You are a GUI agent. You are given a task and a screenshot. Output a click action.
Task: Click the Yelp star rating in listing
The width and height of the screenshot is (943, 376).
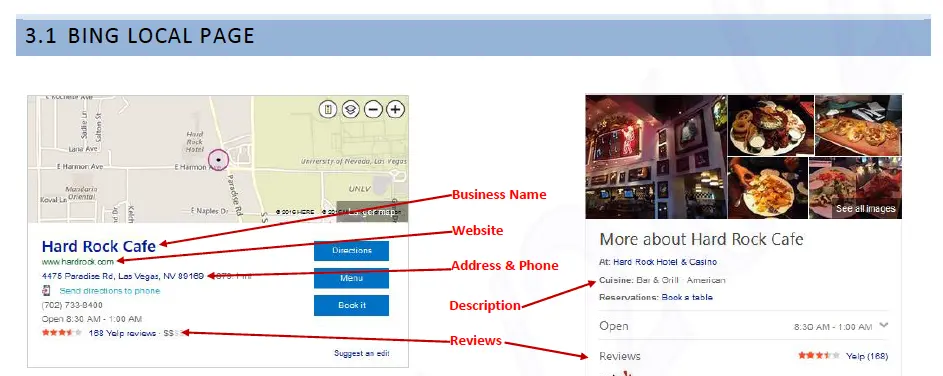tap(62, 333)
